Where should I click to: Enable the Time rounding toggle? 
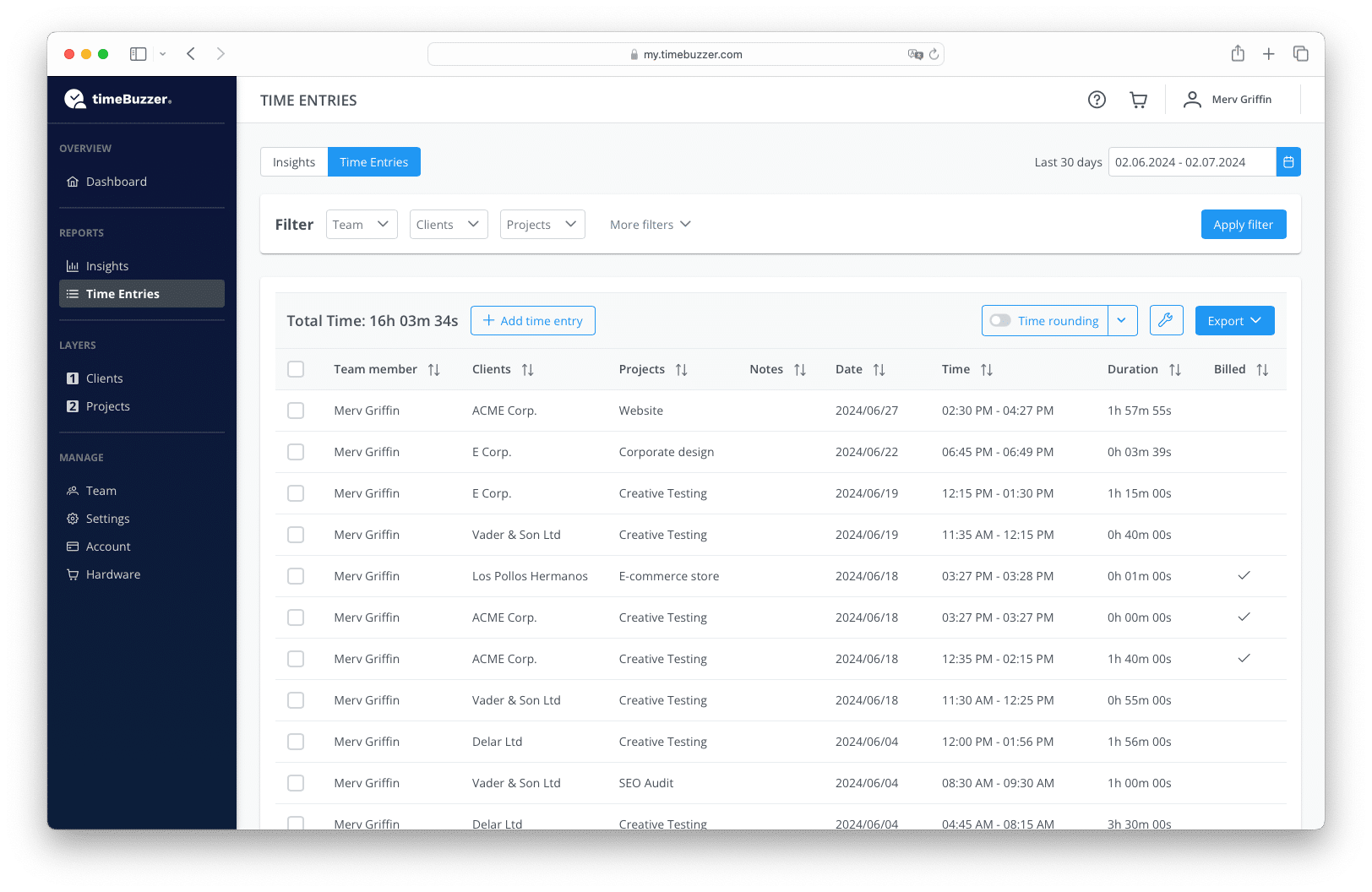coord(1001,320)
